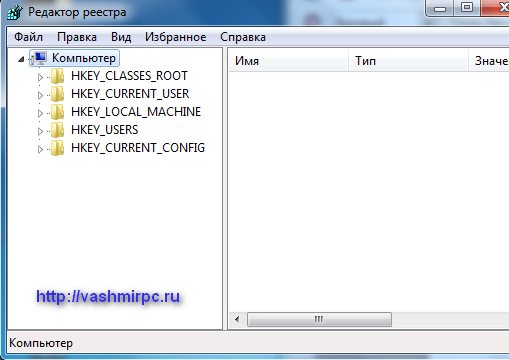Click the horizontal scrollbar left arrow
The width and height of the screenshot is (509, 360).
pyautogui.click(x=237, y=320)
